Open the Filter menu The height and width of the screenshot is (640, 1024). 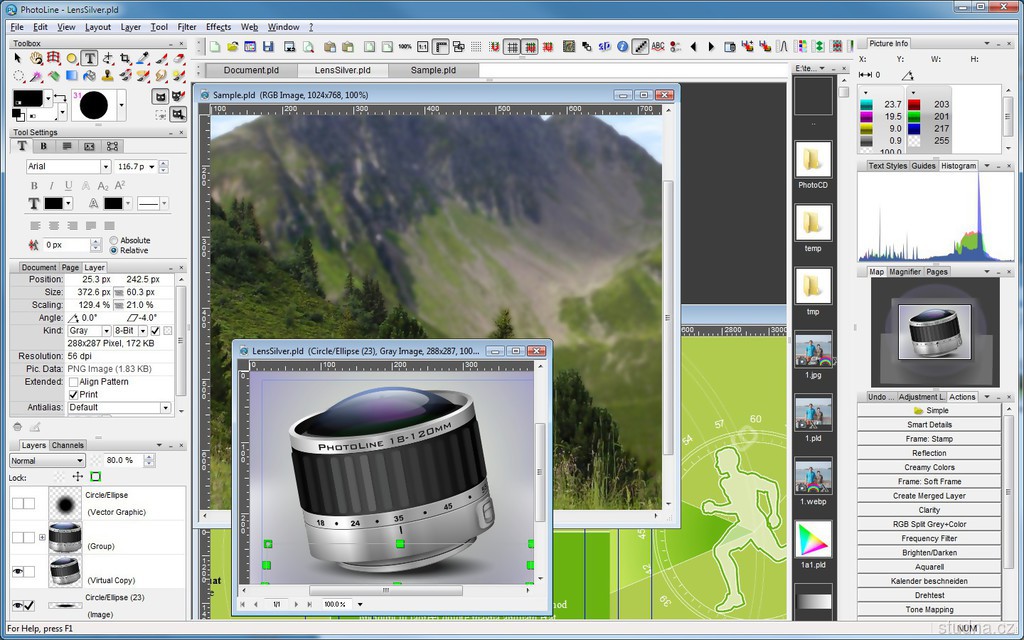click(187, 27)
